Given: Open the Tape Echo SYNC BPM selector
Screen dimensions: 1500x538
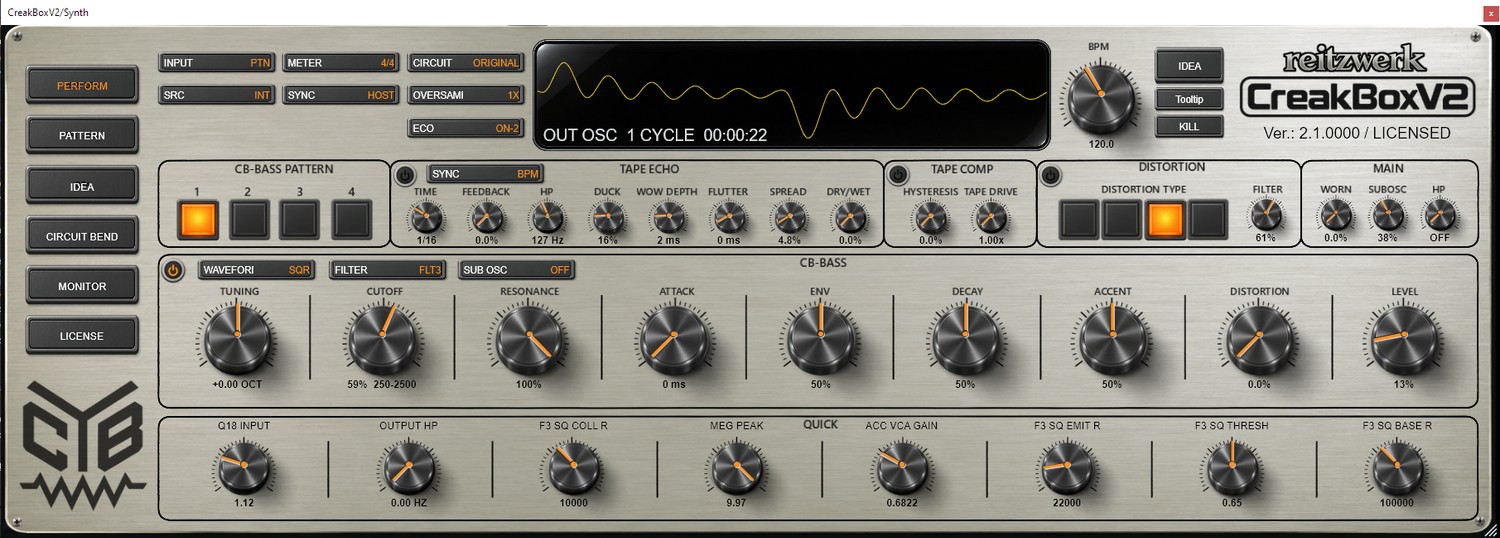Looking at the screenshot, I should pos(486,174).
